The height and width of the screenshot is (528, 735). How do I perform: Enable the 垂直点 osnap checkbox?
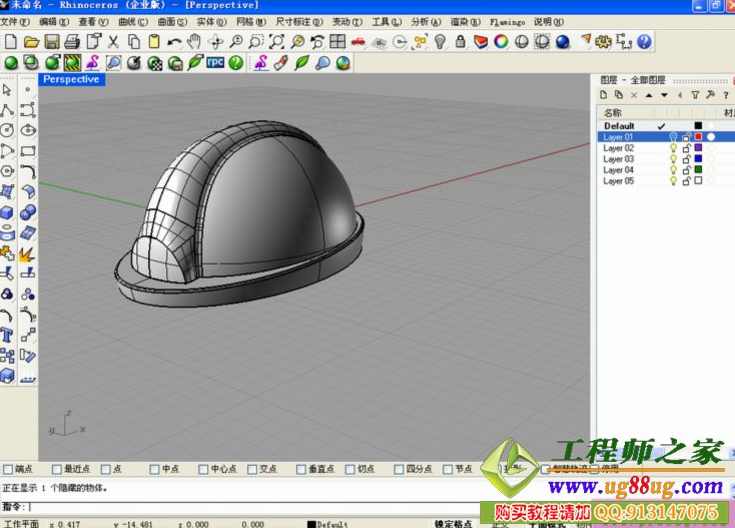point(300,468)
